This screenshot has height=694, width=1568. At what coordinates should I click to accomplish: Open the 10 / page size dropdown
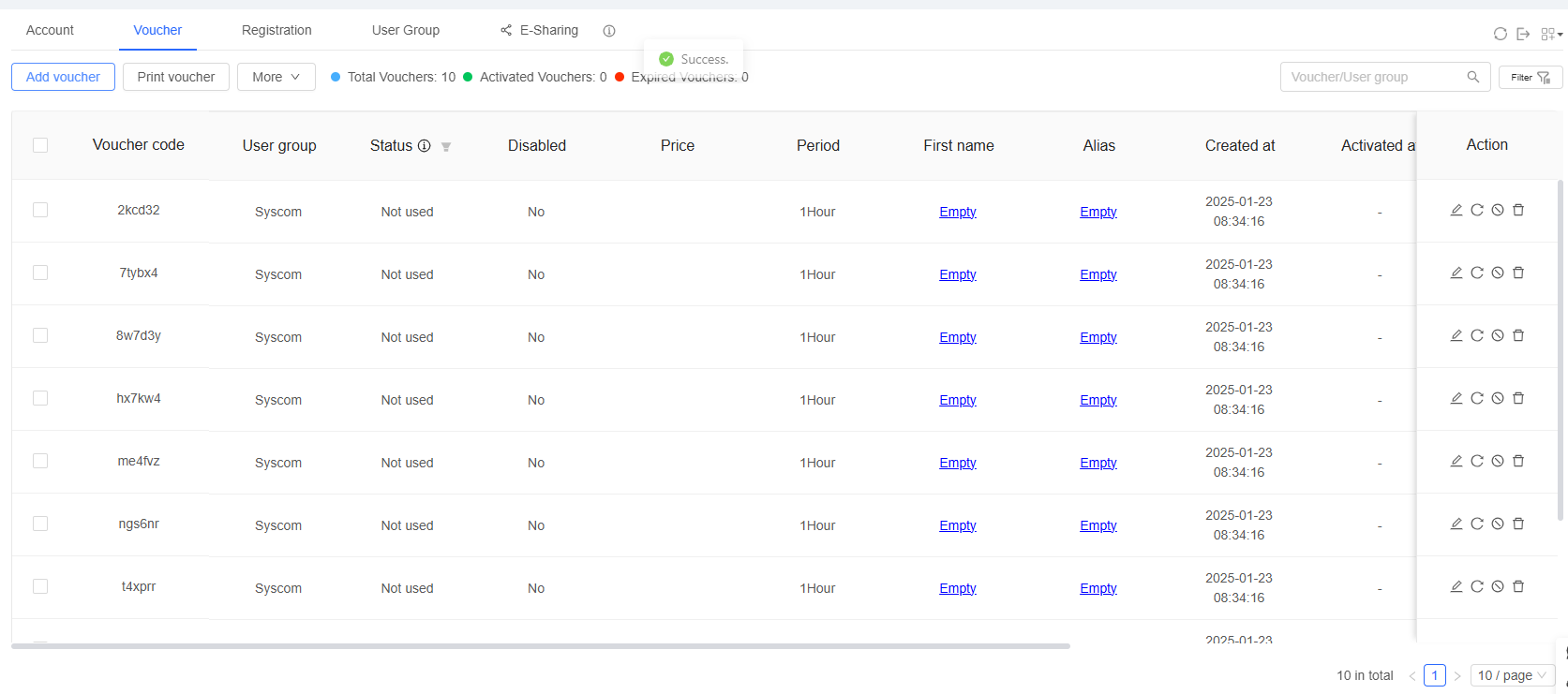(x=1512, y=675)
